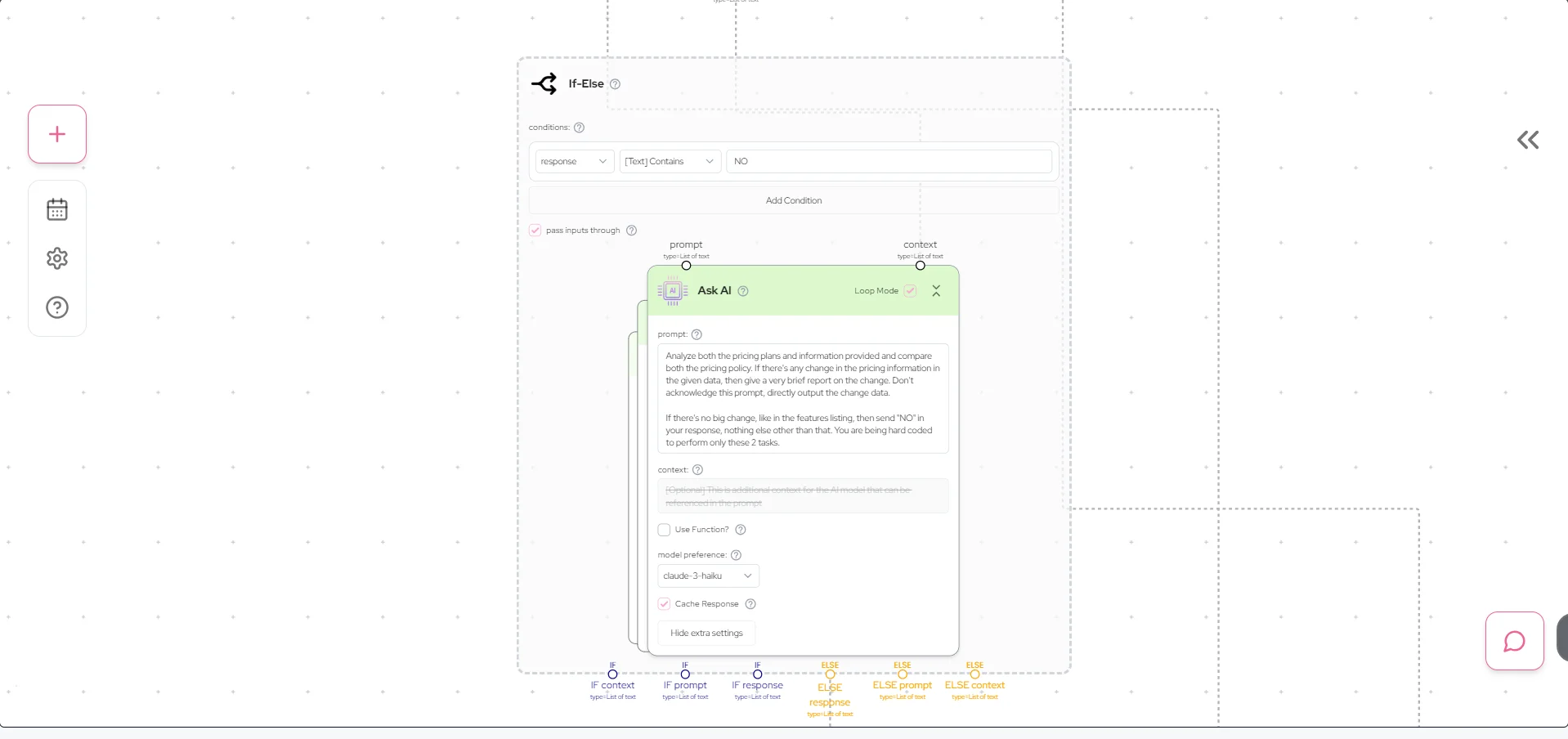Click the If-Else branch icon
The image size is (1568, 739).
[x=544, y=83]
